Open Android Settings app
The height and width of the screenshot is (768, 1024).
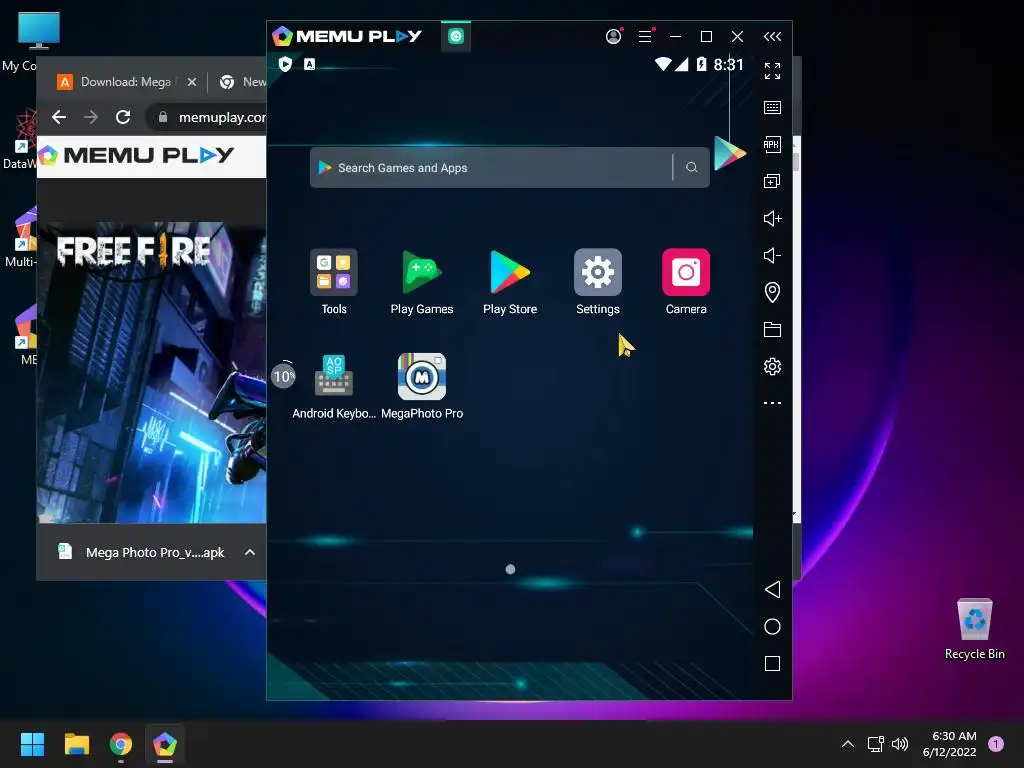tap(598, 272)
